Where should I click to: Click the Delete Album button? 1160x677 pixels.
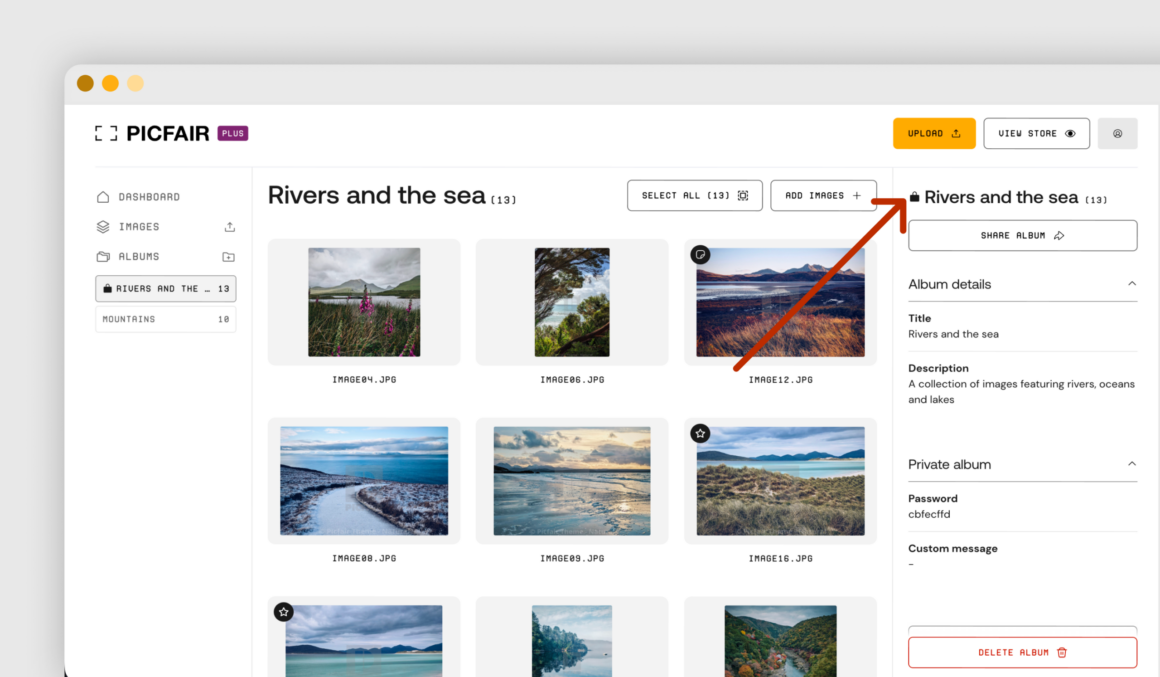click(x=1021, y=651)
